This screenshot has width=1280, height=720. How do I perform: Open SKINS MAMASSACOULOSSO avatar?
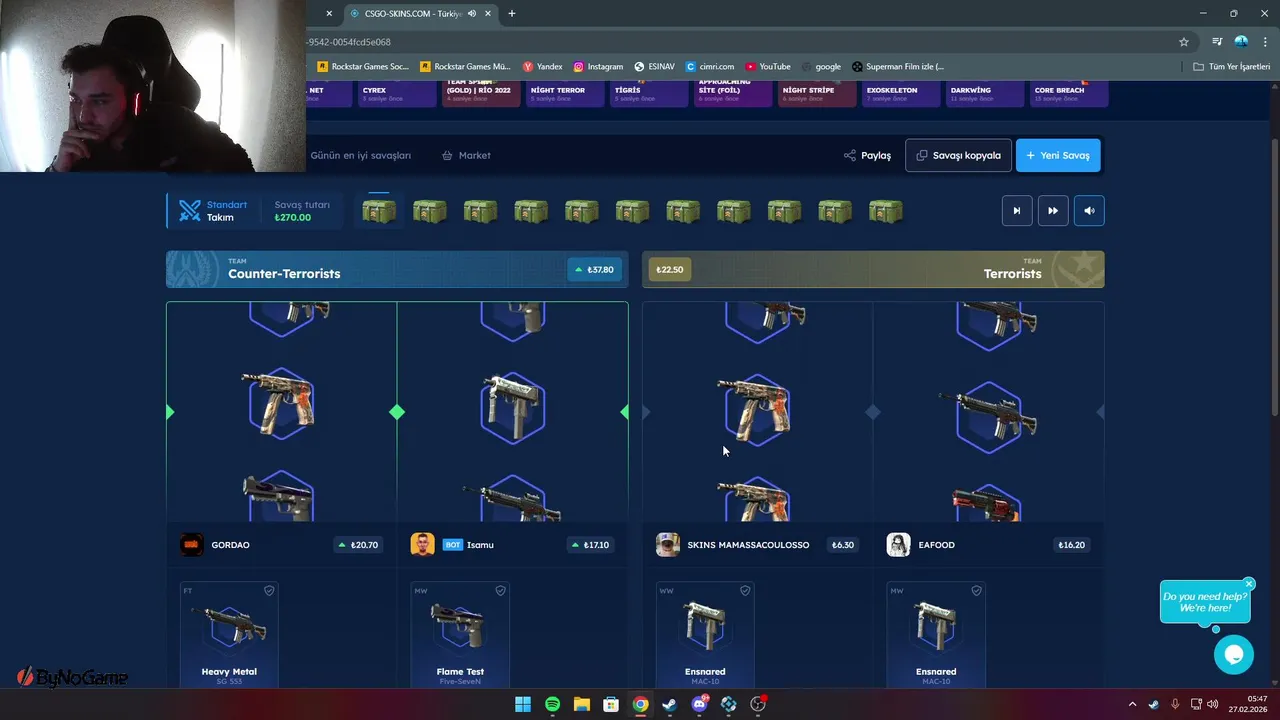click(667, 545)
